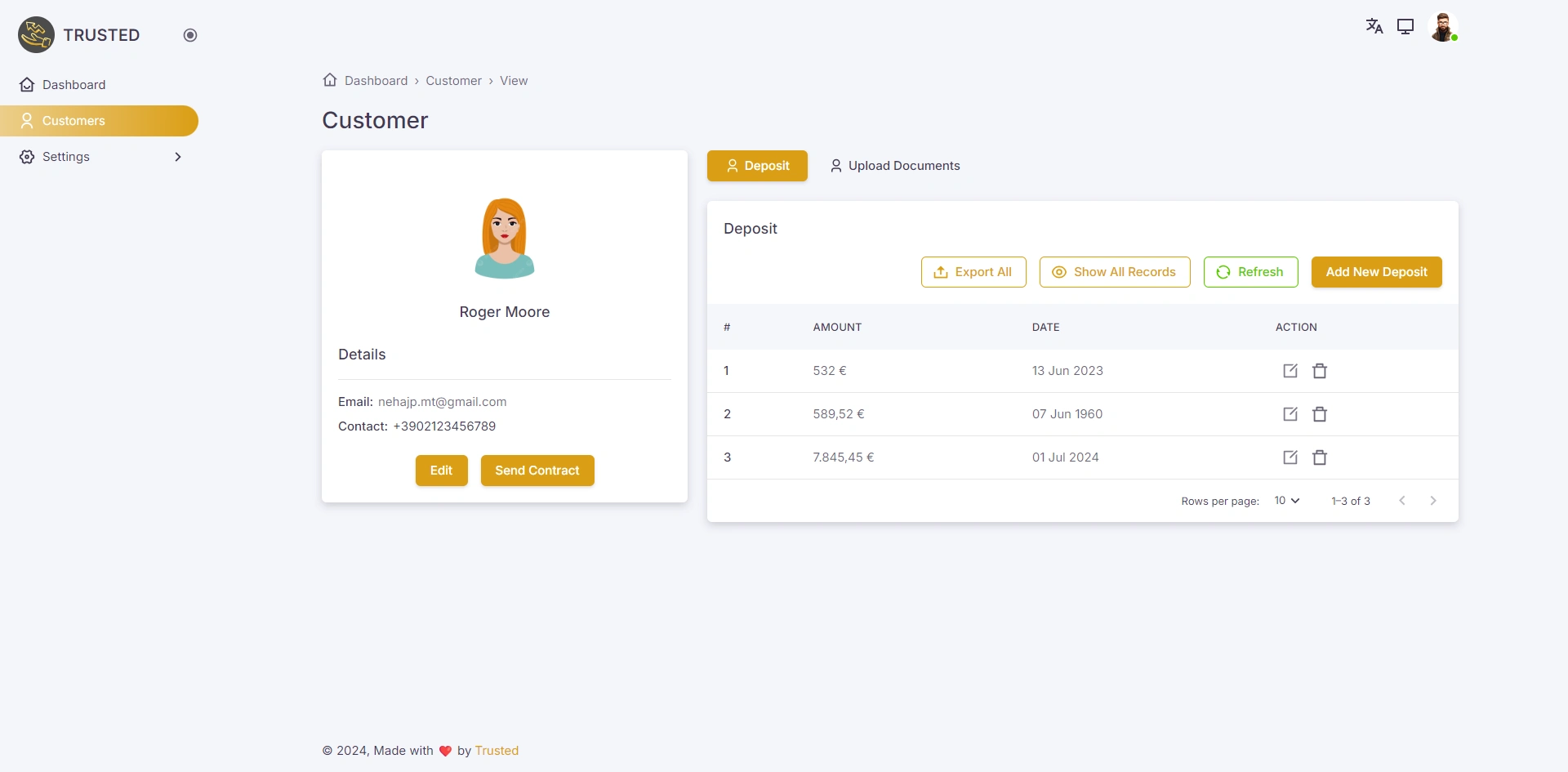Viewport: 1568px width, 772px height.
Task: Open the language translation menu icon
Action: tap(1374, 26)
